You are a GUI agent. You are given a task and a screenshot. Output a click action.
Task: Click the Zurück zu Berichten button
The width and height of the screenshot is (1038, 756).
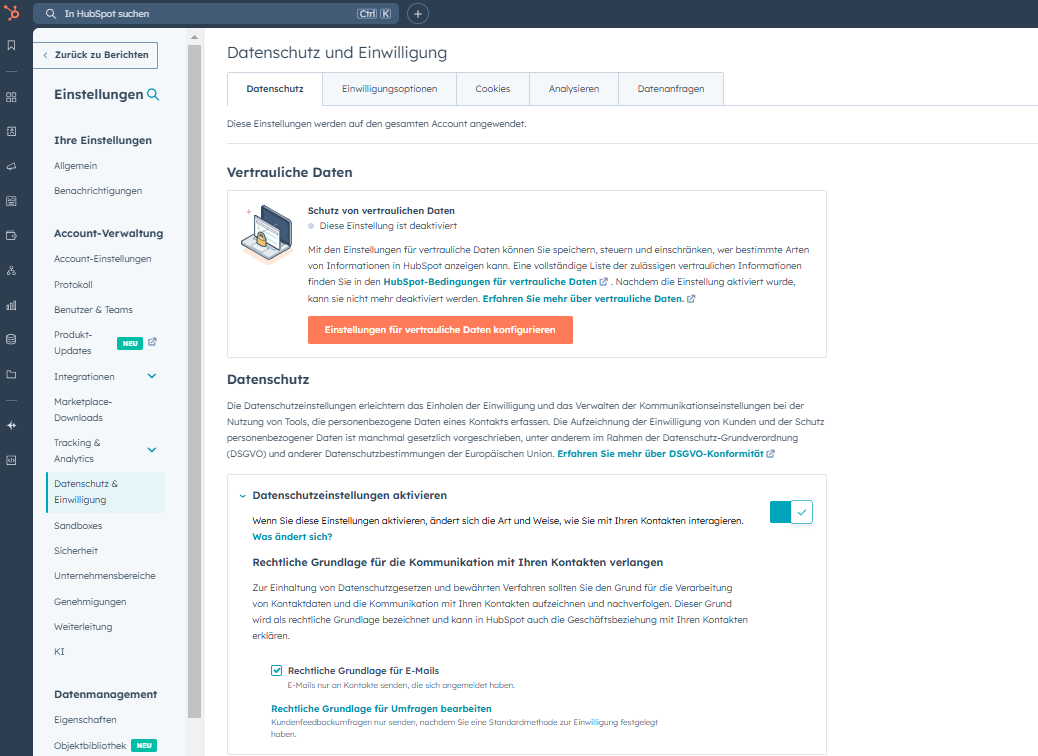tap(95, 55)
